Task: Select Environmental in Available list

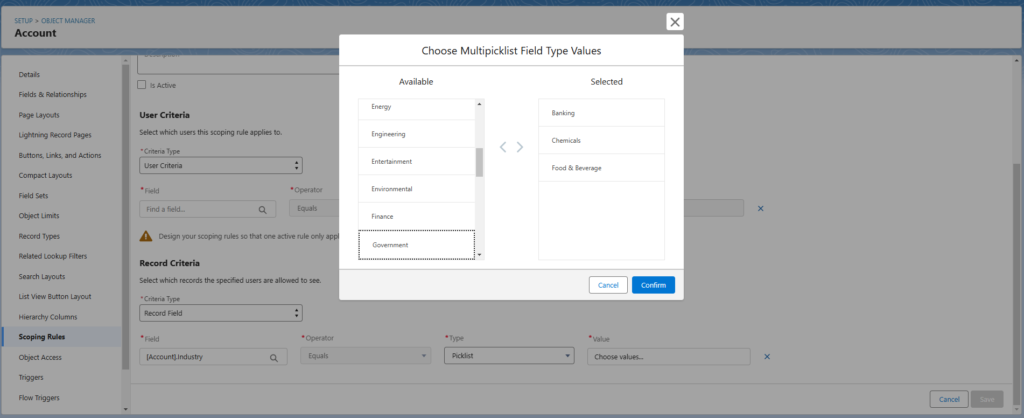Action: 417,189
